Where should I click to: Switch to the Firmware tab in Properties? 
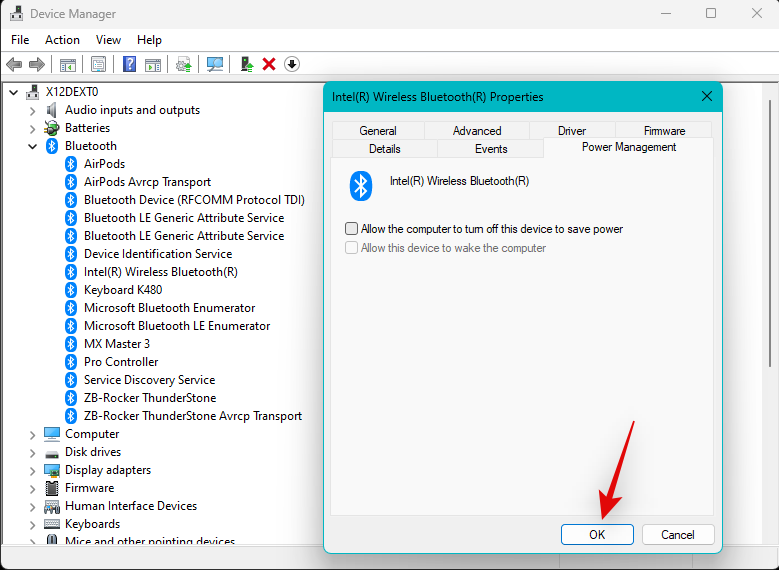pos(664,131)
